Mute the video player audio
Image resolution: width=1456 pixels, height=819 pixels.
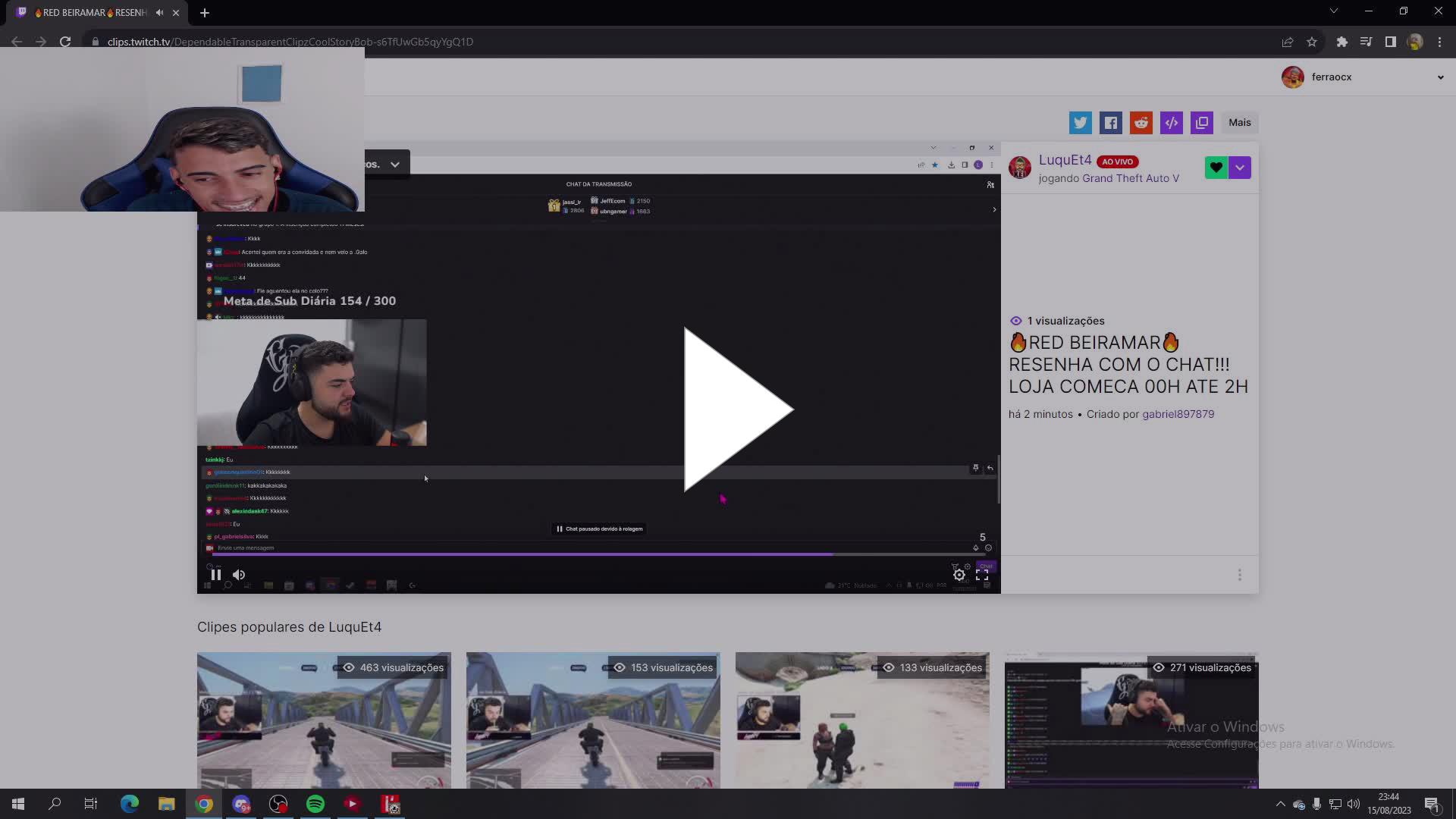[239, 574]
